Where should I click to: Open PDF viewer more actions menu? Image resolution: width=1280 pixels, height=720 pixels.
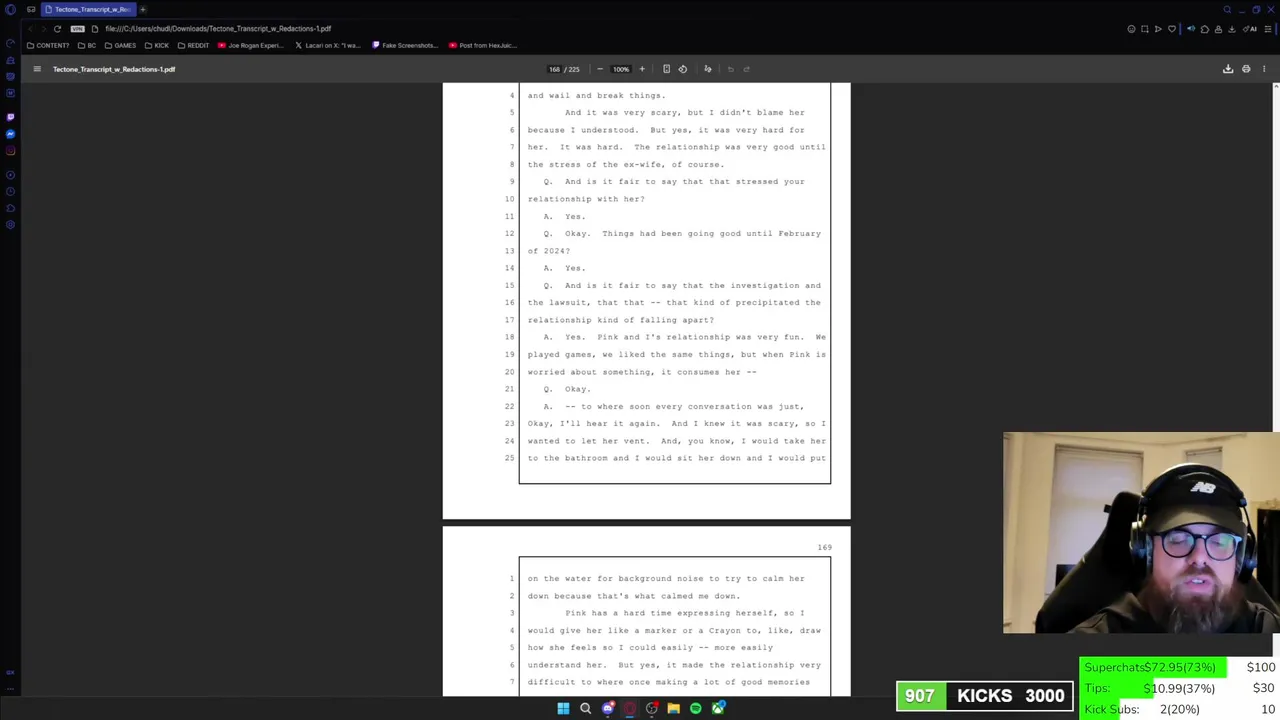pos(1264,69)
